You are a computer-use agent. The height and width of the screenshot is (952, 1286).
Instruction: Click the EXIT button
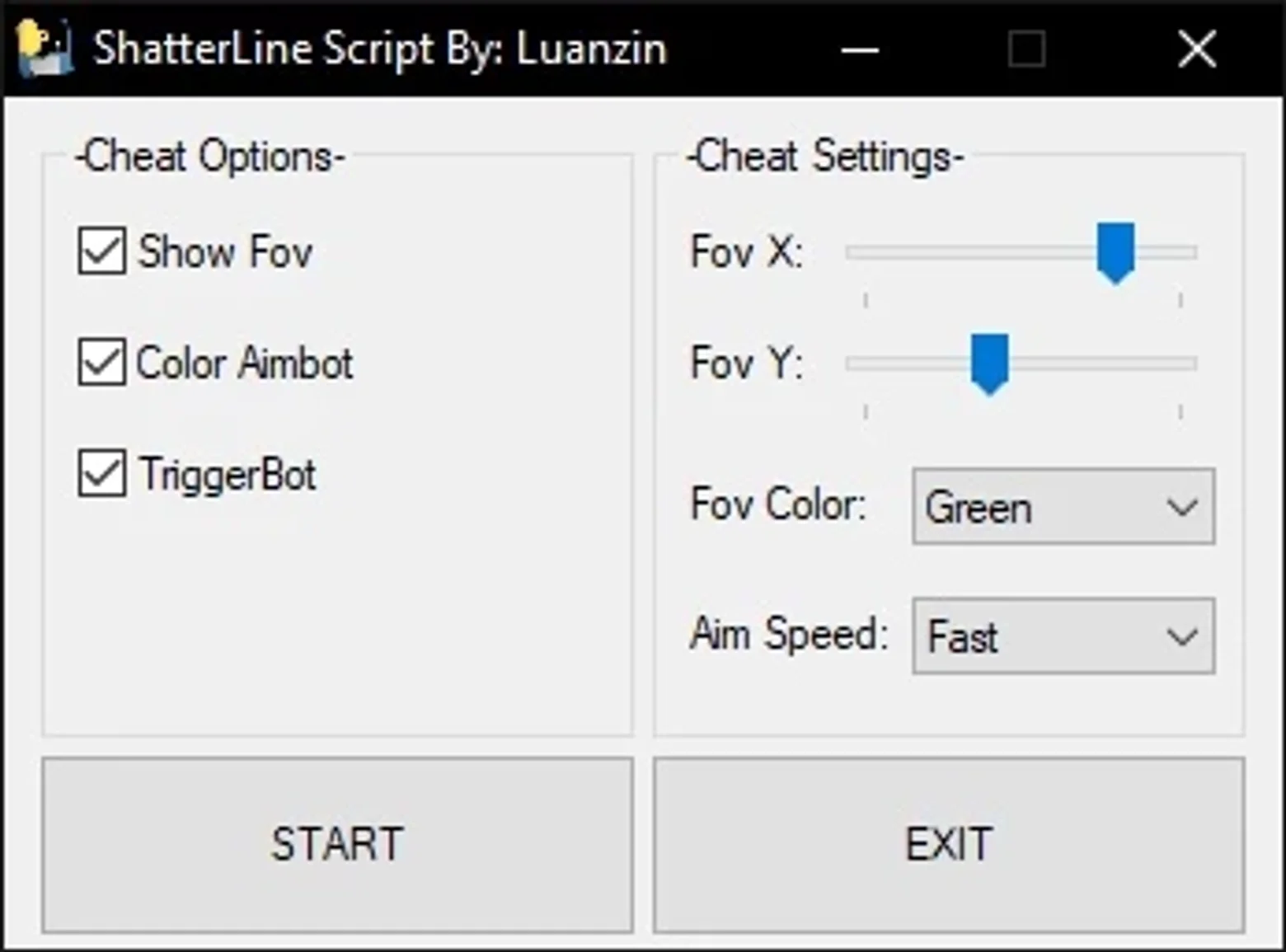tap(949, 845)
